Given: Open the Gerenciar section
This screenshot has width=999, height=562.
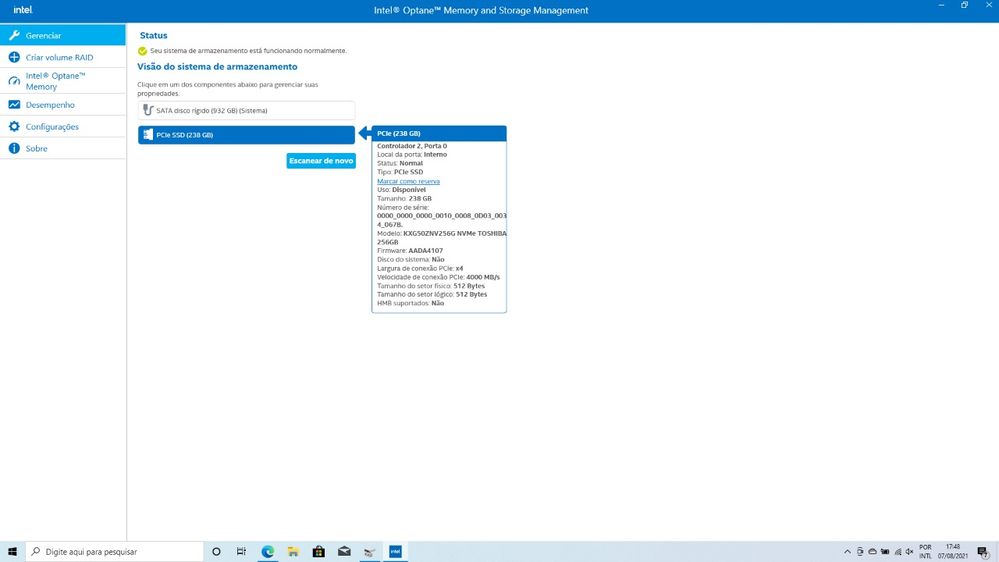Looking at the screenshot, I should point(62,35).
